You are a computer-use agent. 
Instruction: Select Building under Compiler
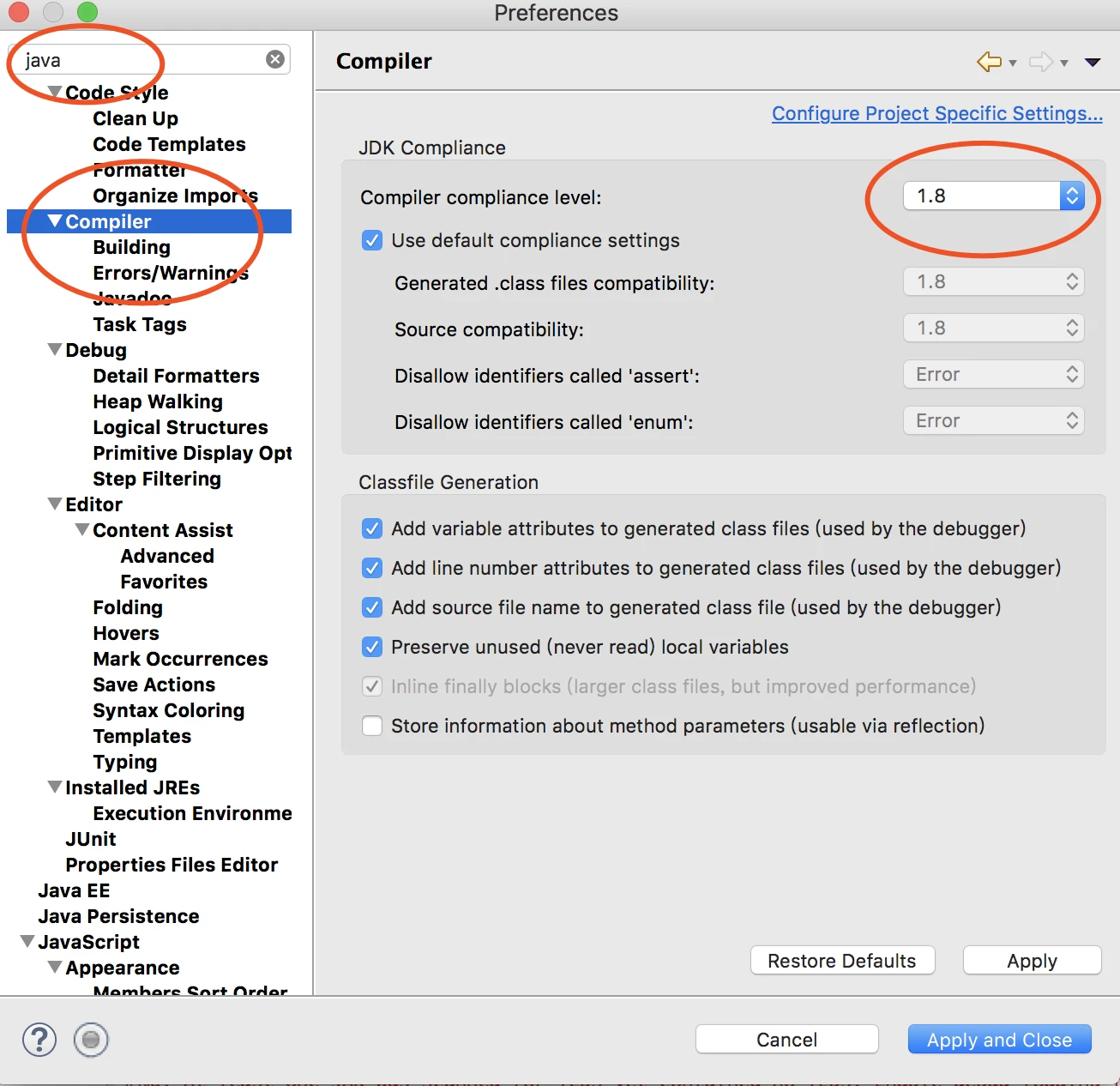pyautogui.click(x=131, y=247)
